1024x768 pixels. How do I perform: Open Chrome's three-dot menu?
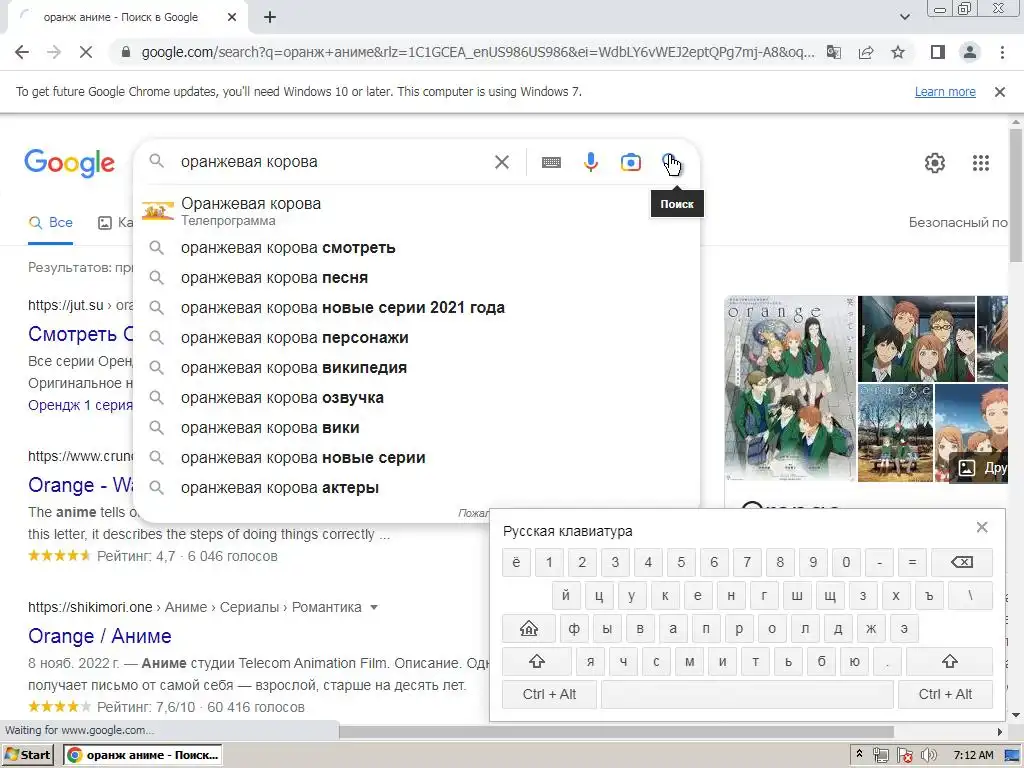click(x=1002, y=52)
